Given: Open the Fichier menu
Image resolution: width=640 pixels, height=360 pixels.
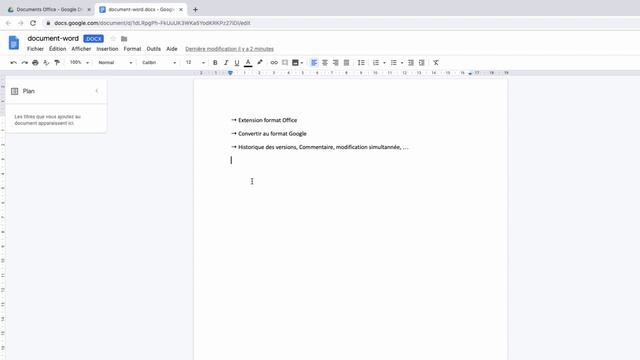Looking at the screenshot, I should [36, 49].
